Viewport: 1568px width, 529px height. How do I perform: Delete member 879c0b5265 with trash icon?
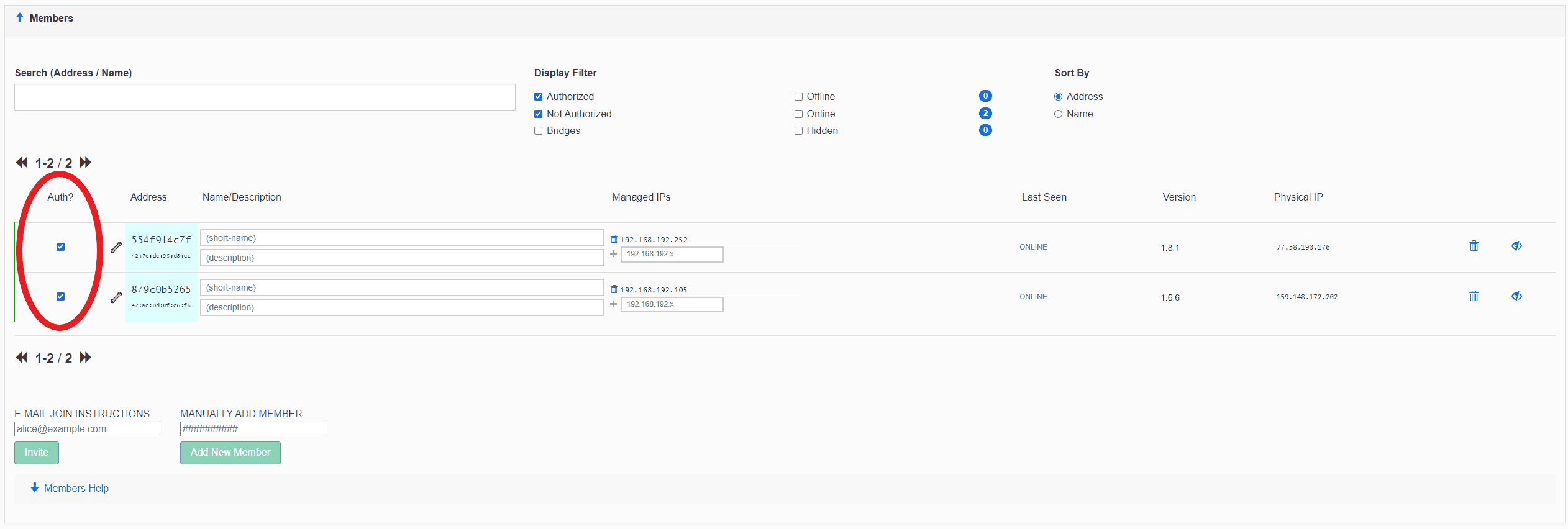[x=1474, y=296]
